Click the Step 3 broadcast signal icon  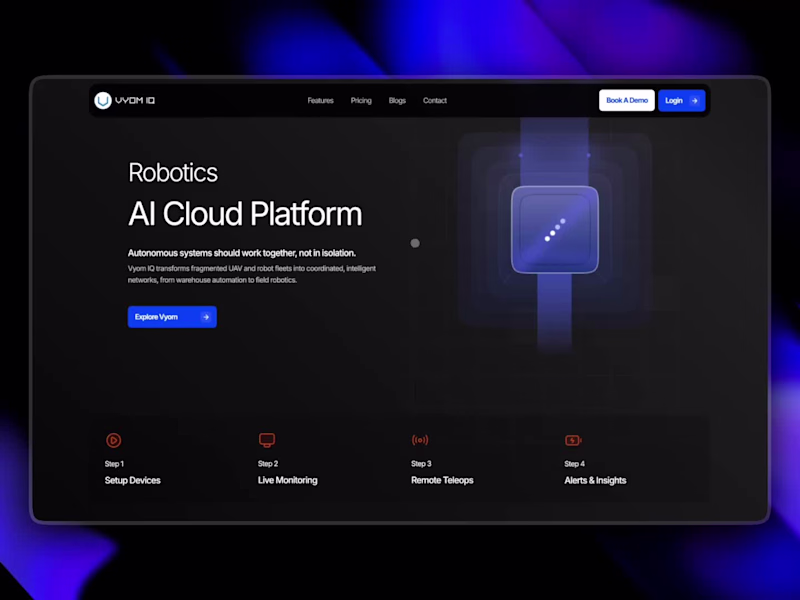point(420,440)
